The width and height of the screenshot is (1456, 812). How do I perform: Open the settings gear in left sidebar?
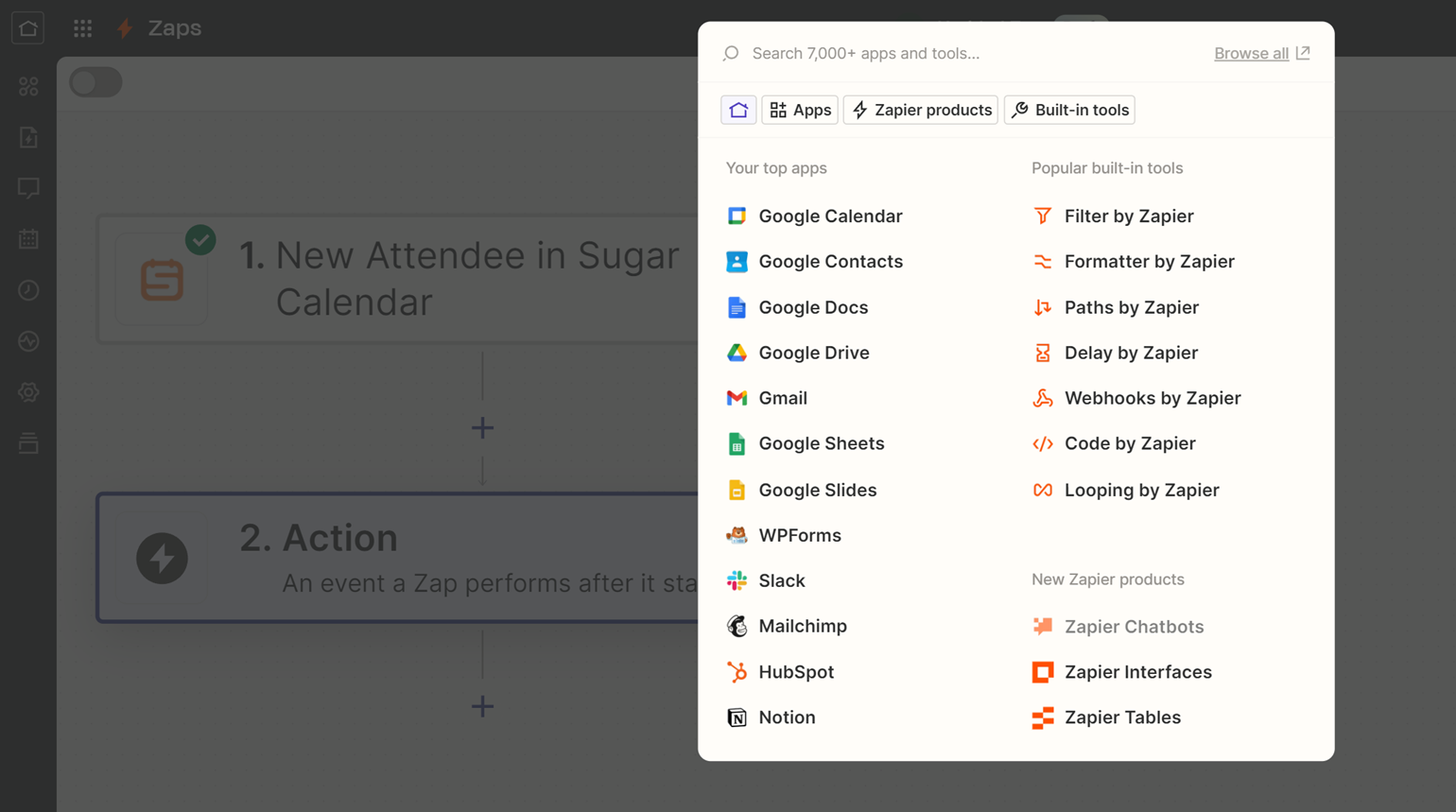(28, 392)
